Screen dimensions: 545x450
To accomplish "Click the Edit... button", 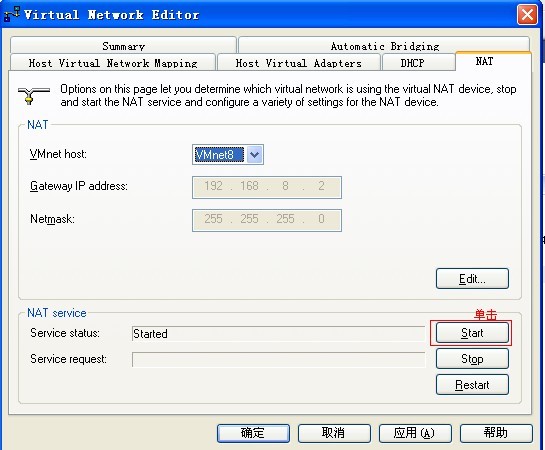I will click(472, 278).
